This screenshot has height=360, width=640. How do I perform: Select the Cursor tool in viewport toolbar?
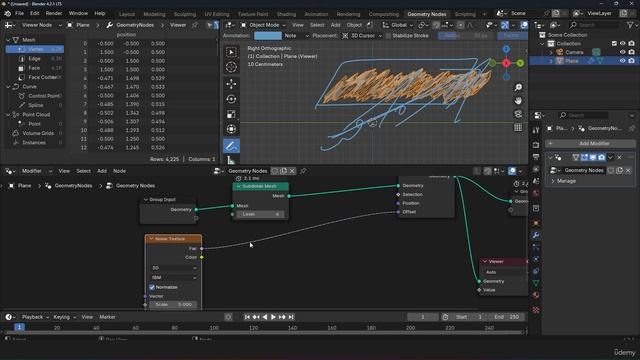pos(231,67)
